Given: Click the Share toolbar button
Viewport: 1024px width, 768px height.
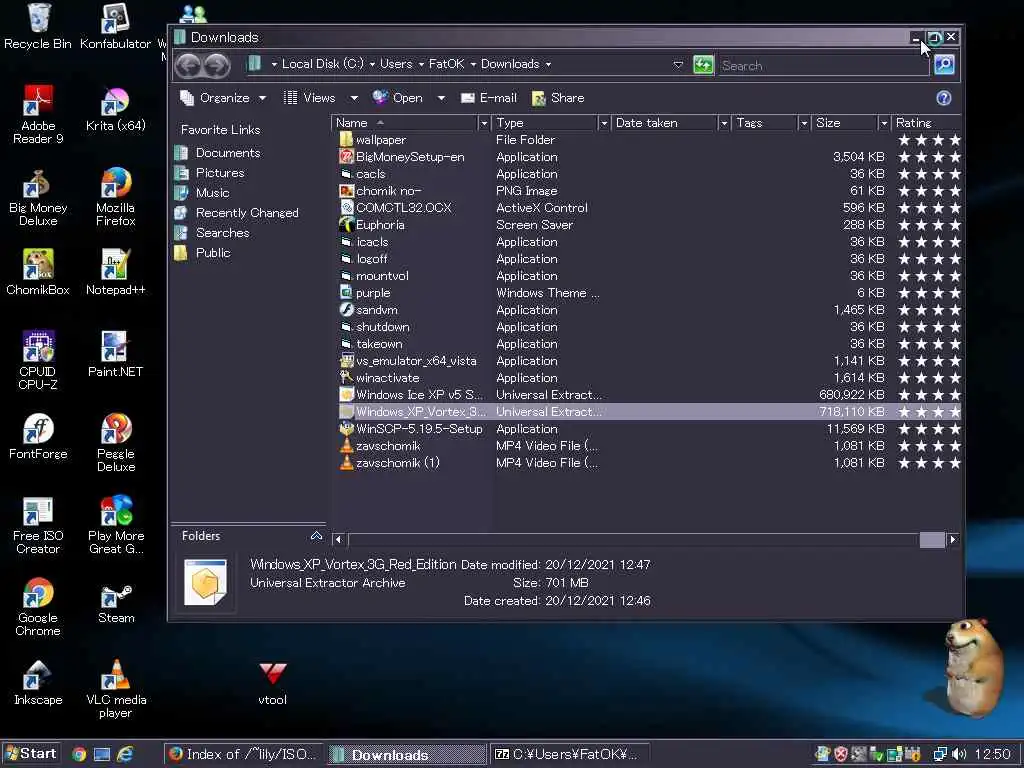Looking at the screenshot, I should point(558,98).
